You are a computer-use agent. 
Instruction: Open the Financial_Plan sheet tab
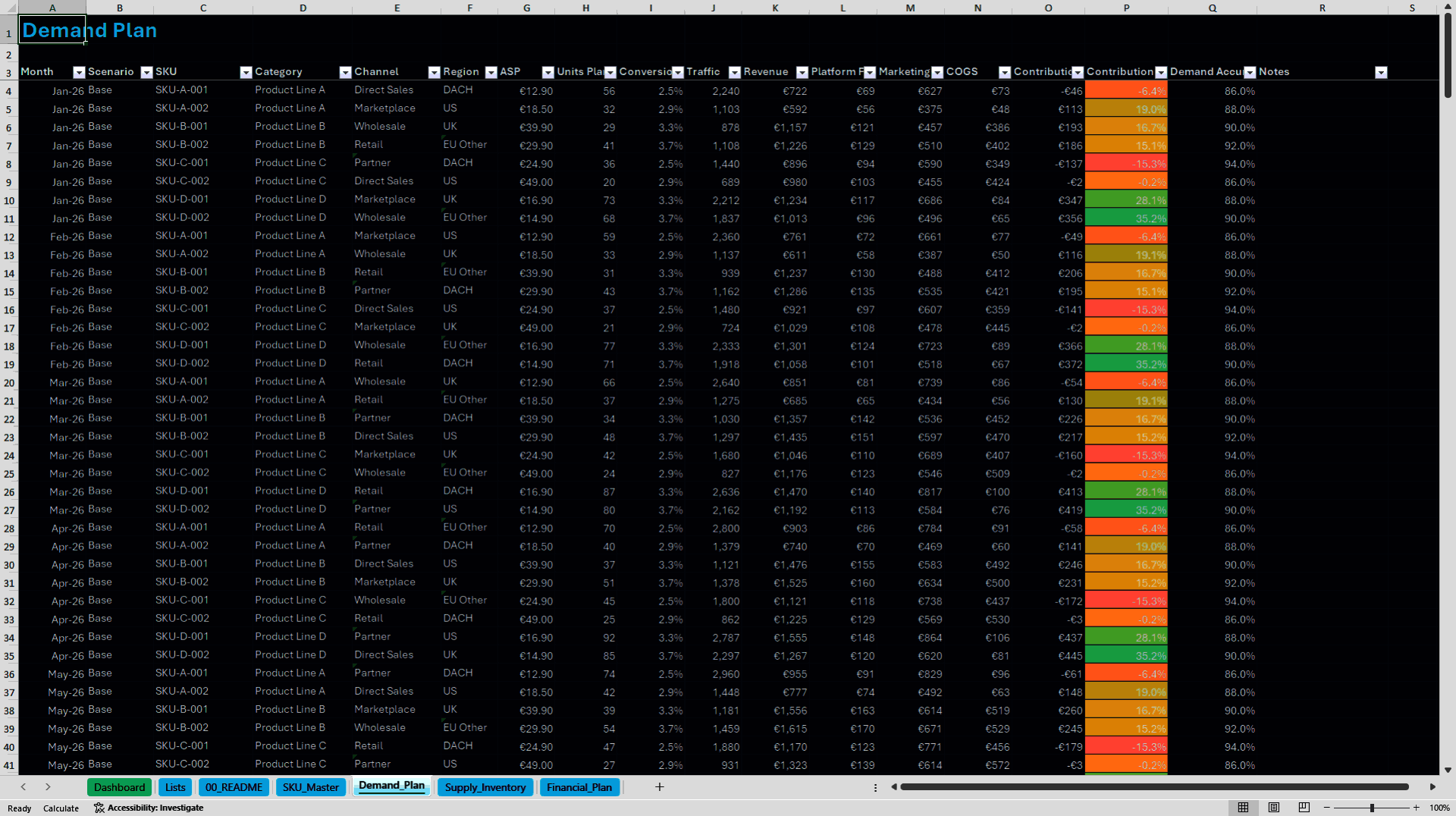pyautogui.click(x=579, y=787)
